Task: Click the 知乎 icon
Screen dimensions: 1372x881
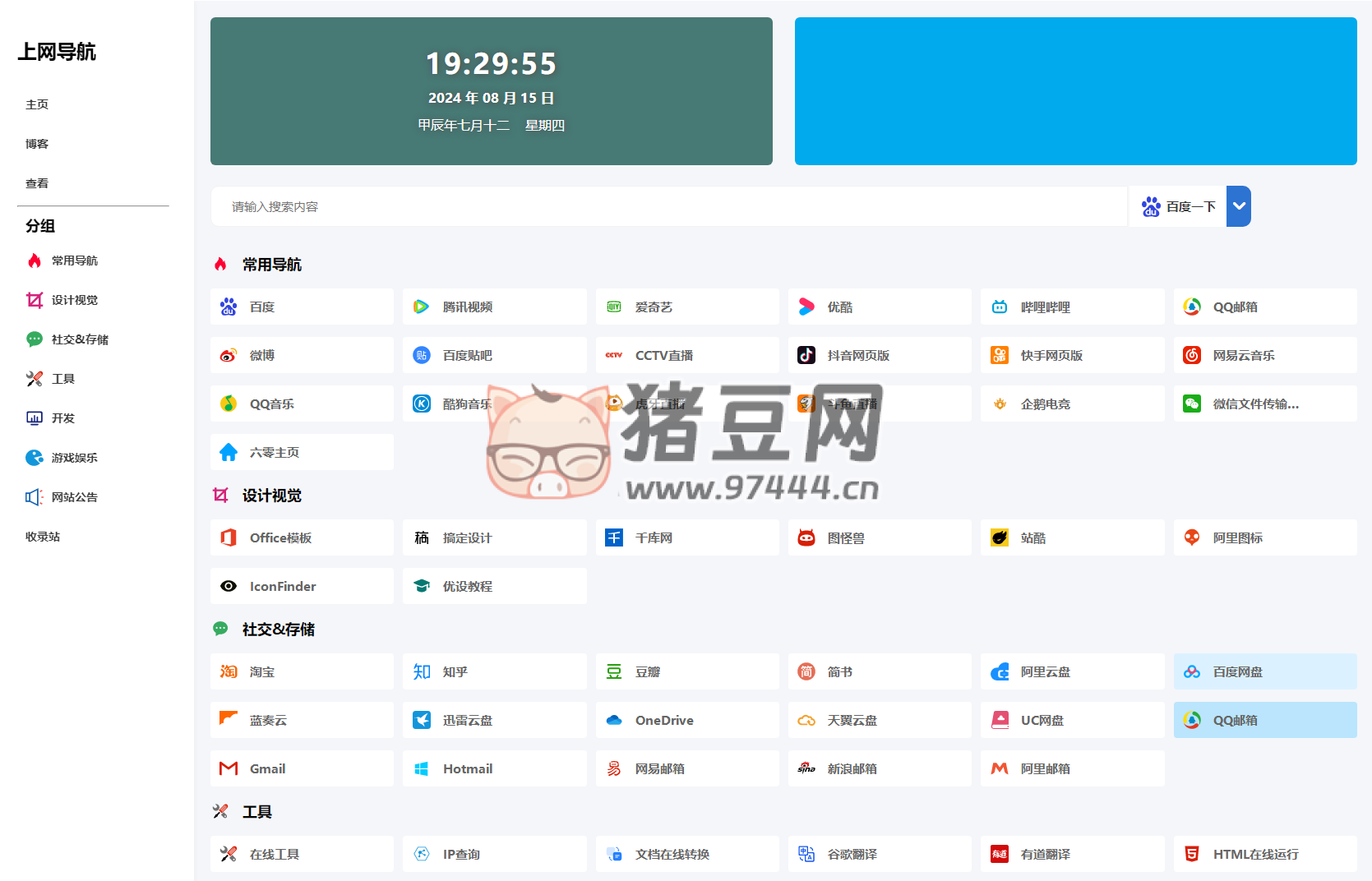Action: click(422, 671)
